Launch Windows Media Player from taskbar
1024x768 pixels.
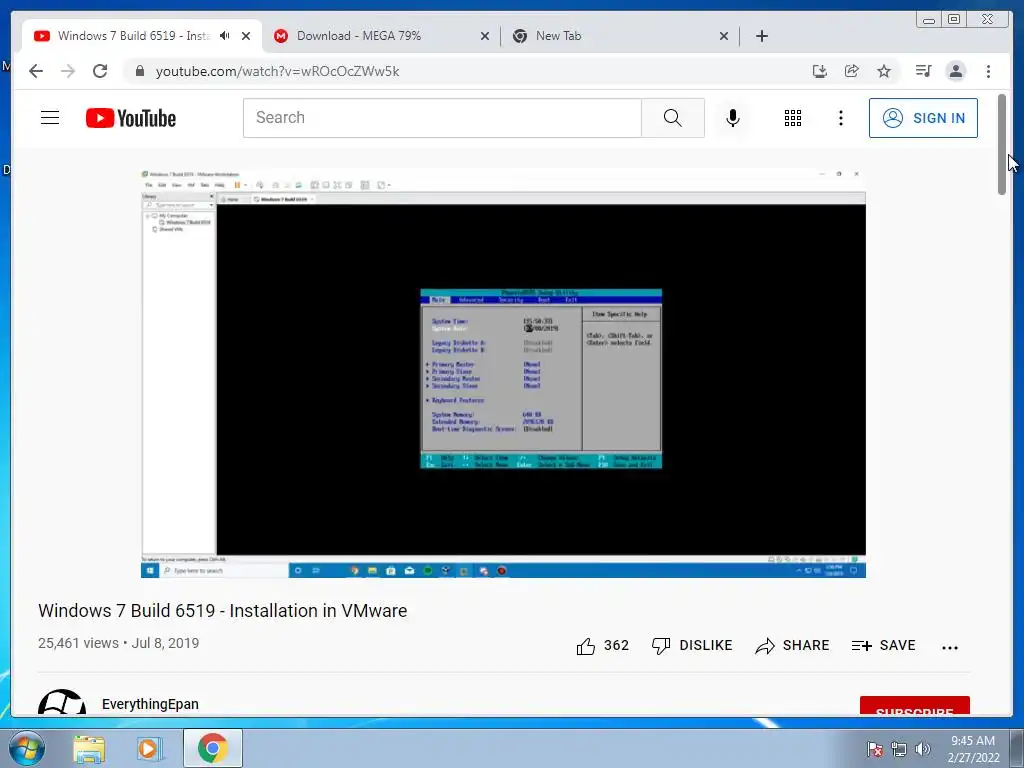(150, 748)
